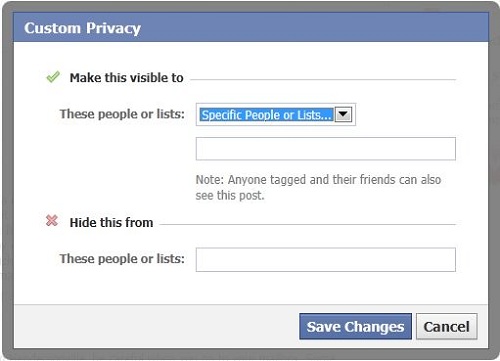Screen dimensions: 500x361
Task: Click the Hide this from heading
Action: [111, 222]
